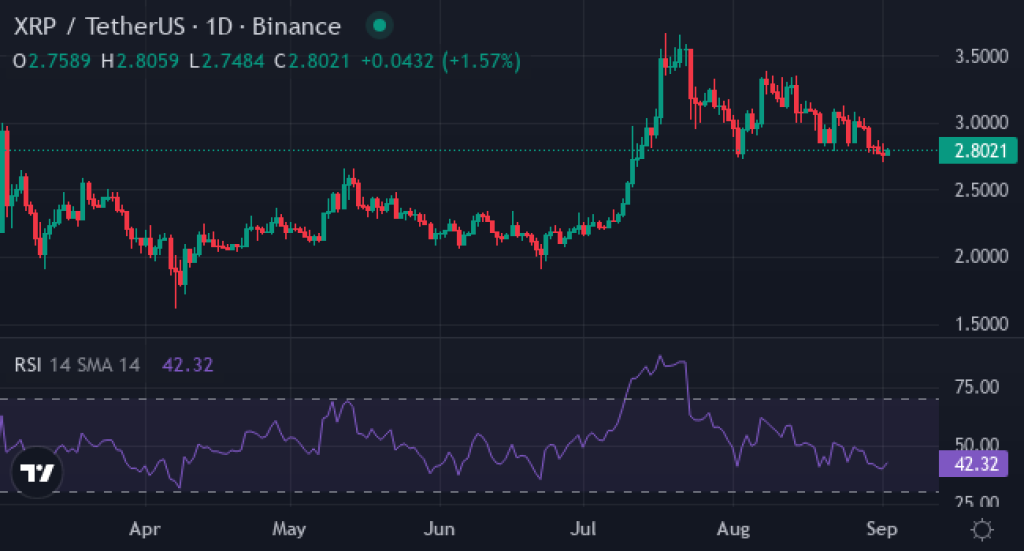Click the 75.00 RSI axis label
The width and height of the screenshot is (1024, 551).
976,387
